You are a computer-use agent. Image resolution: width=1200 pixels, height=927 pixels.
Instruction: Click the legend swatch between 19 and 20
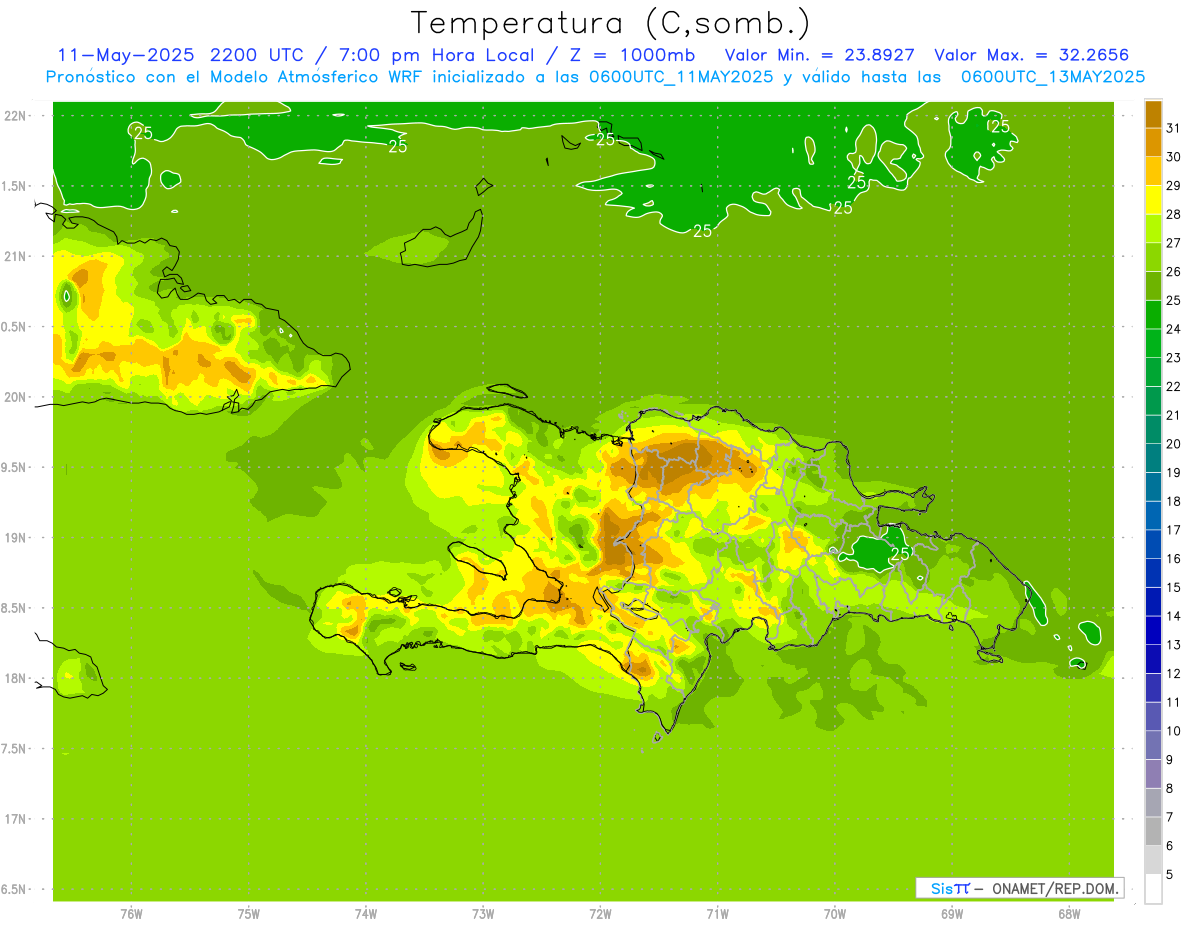1153,458
